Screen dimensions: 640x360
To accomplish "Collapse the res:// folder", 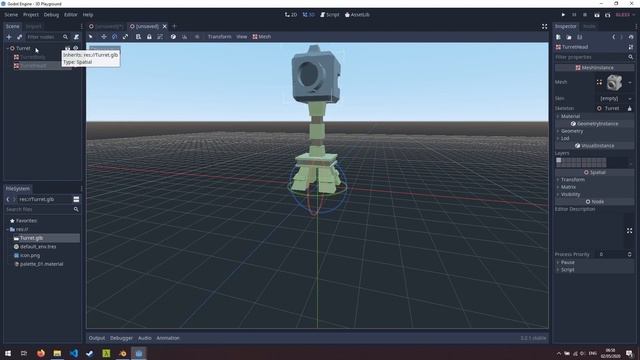I will (7, 229).
